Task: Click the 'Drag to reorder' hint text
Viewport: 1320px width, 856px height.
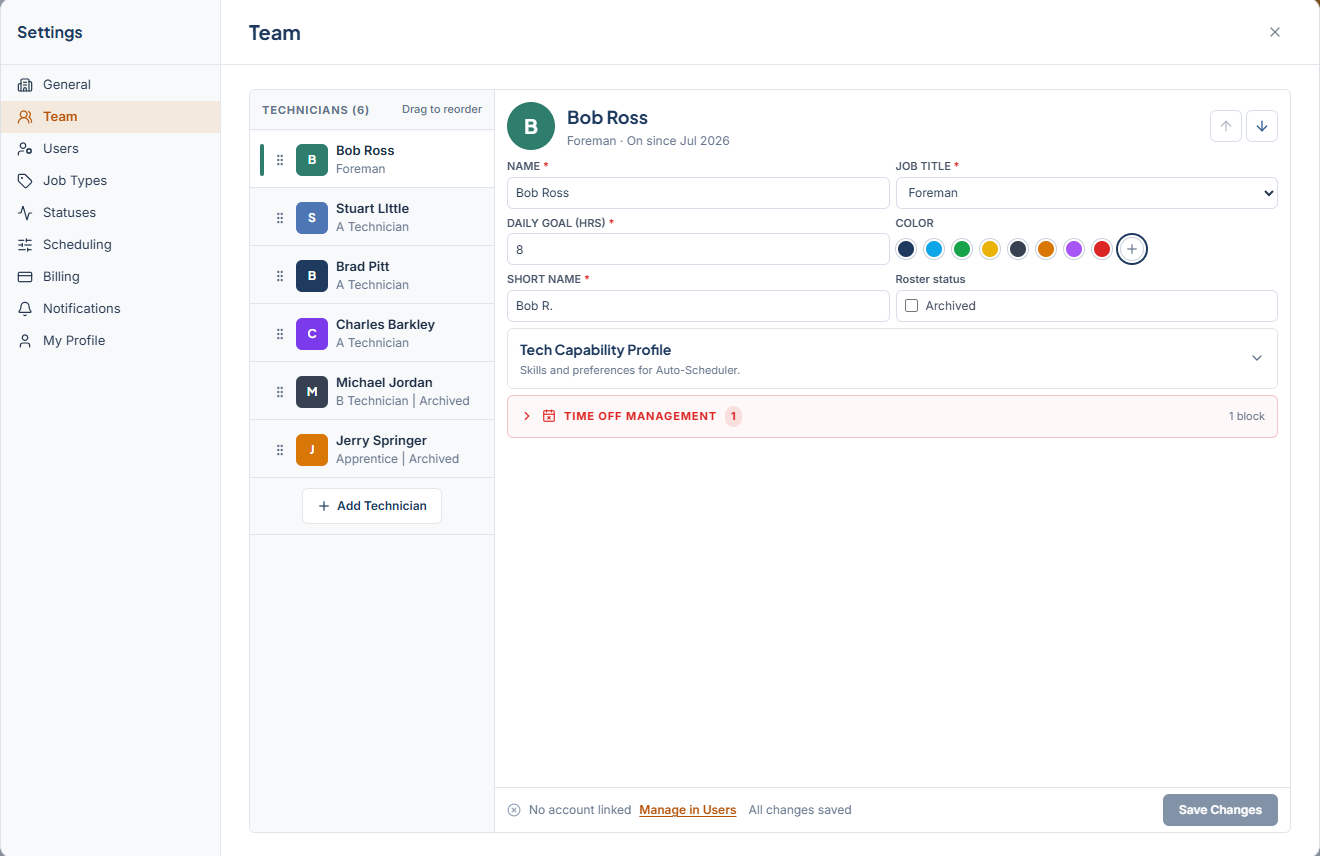Action: (x=442, y=109)
